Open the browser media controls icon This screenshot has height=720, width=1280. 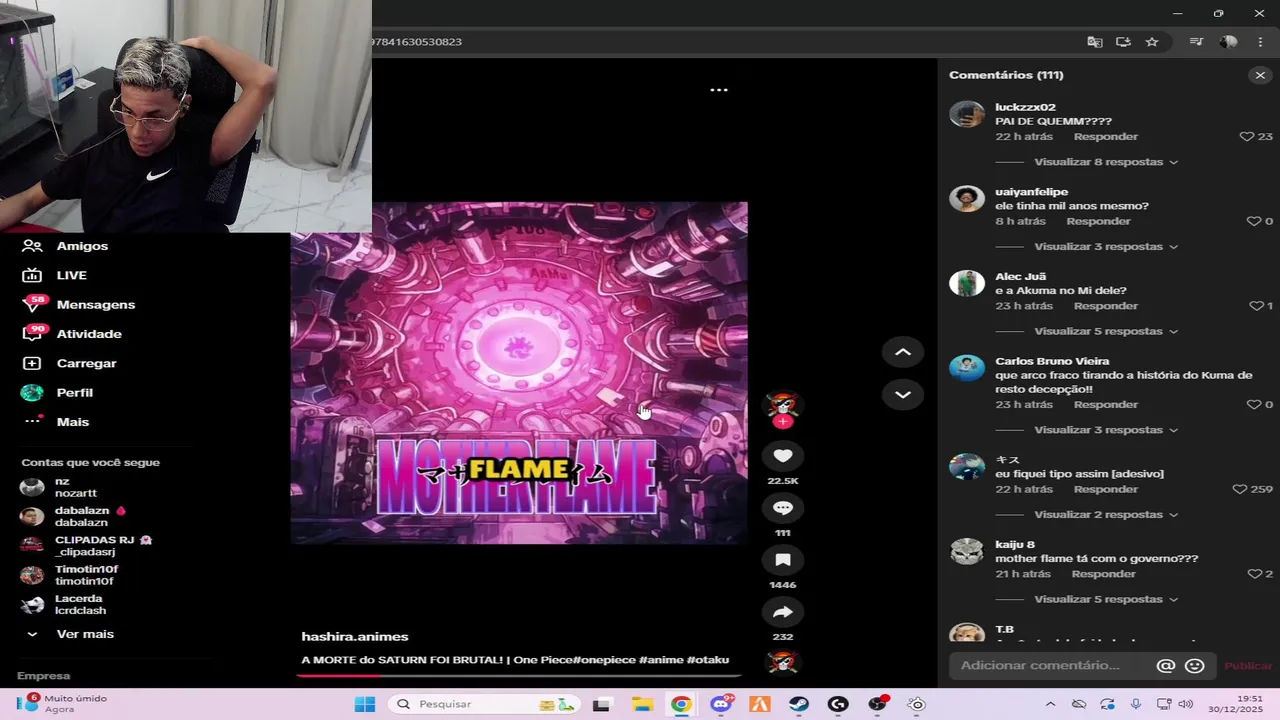point(1196,42)
